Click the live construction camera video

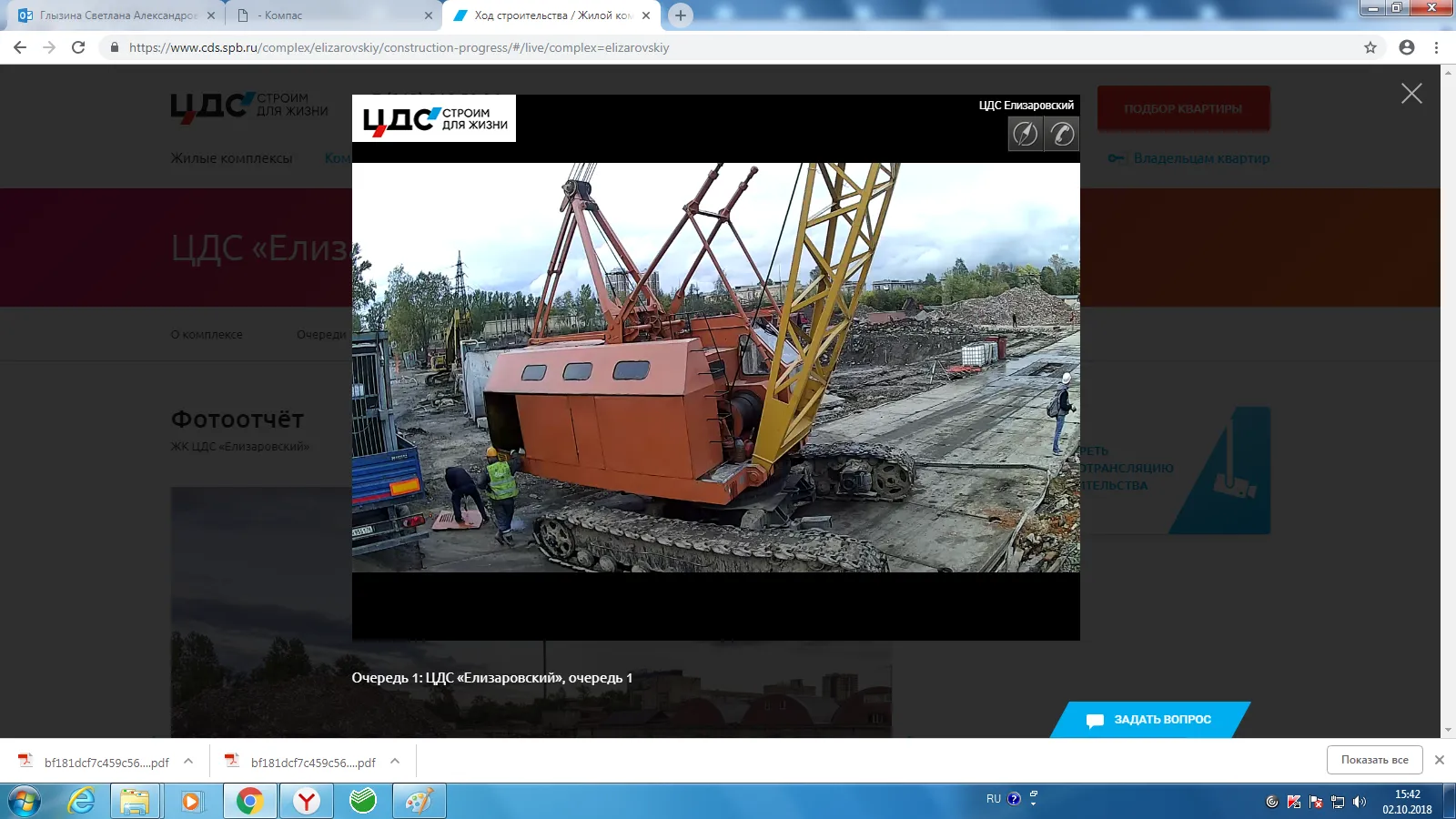point(716,368)
